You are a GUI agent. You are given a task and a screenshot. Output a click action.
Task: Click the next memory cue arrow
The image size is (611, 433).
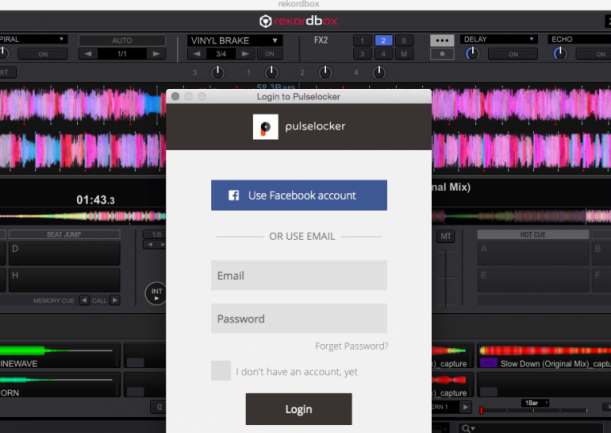click(x=115, y=299)
